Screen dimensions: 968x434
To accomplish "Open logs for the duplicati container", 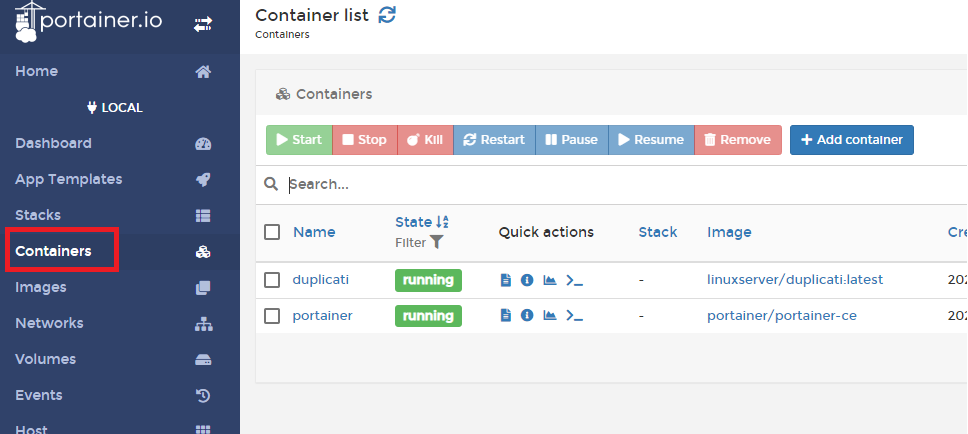I will pos(506,280).
